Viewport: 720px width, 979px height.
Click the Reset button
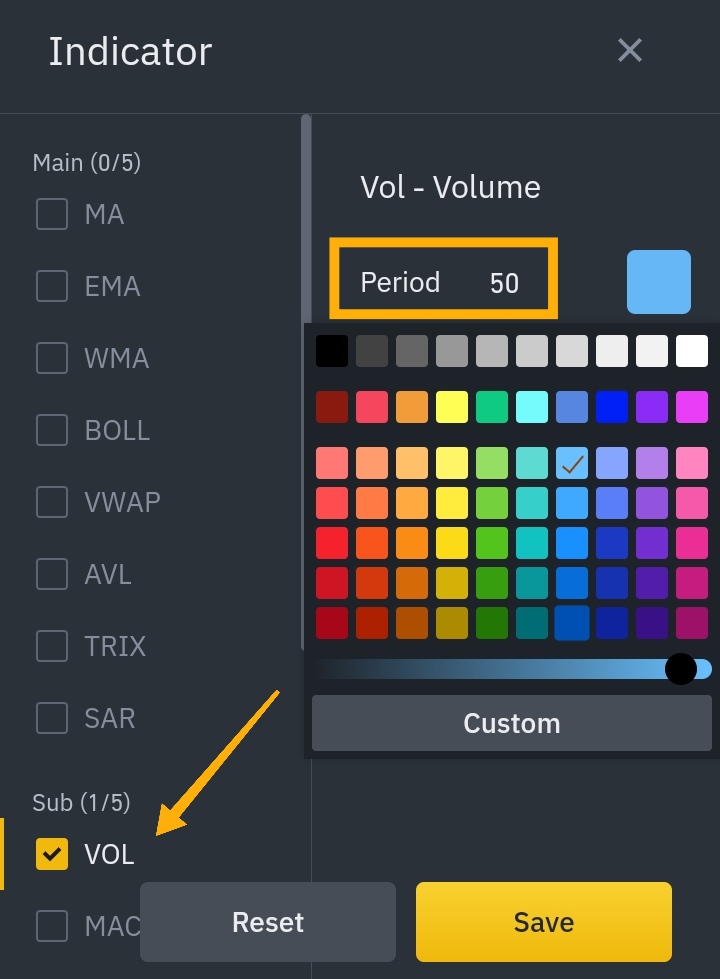click(268, 922)
